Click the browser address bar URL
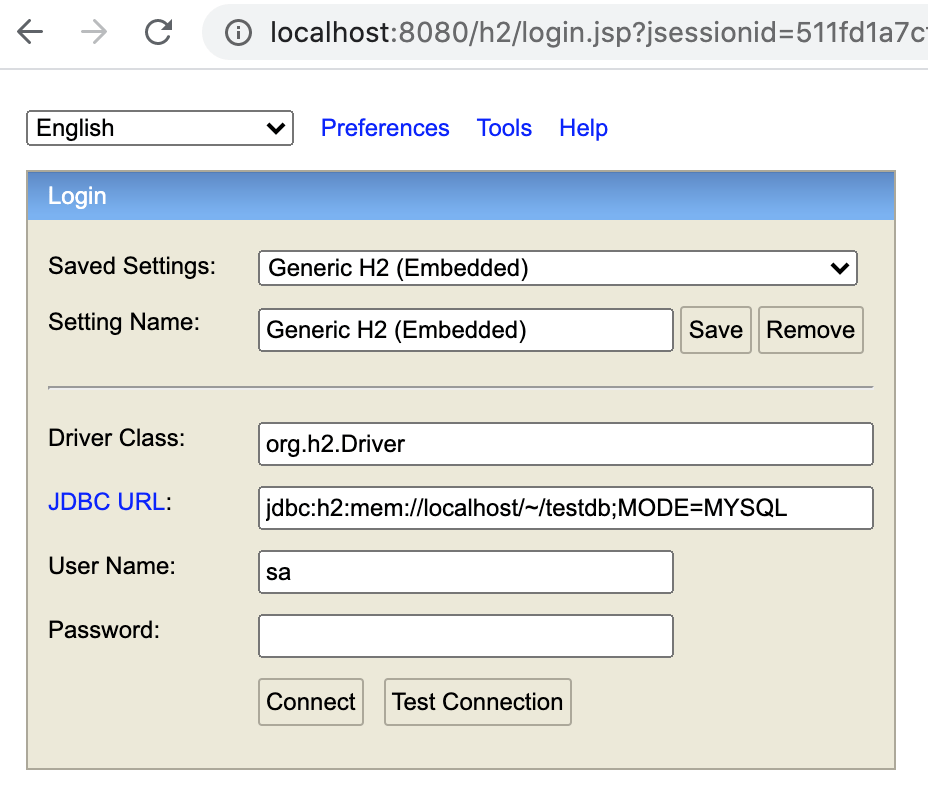 (x=590, y=34)
